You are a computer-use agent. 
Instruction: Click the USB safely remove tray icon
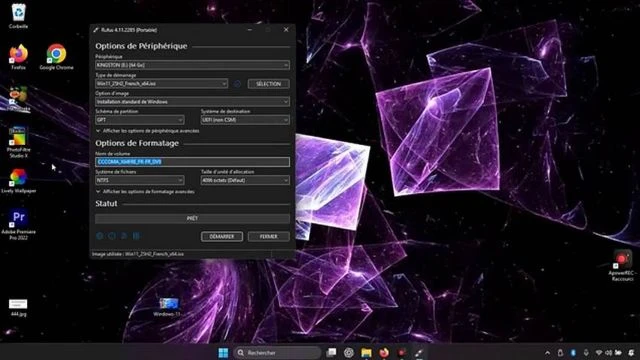560,353
